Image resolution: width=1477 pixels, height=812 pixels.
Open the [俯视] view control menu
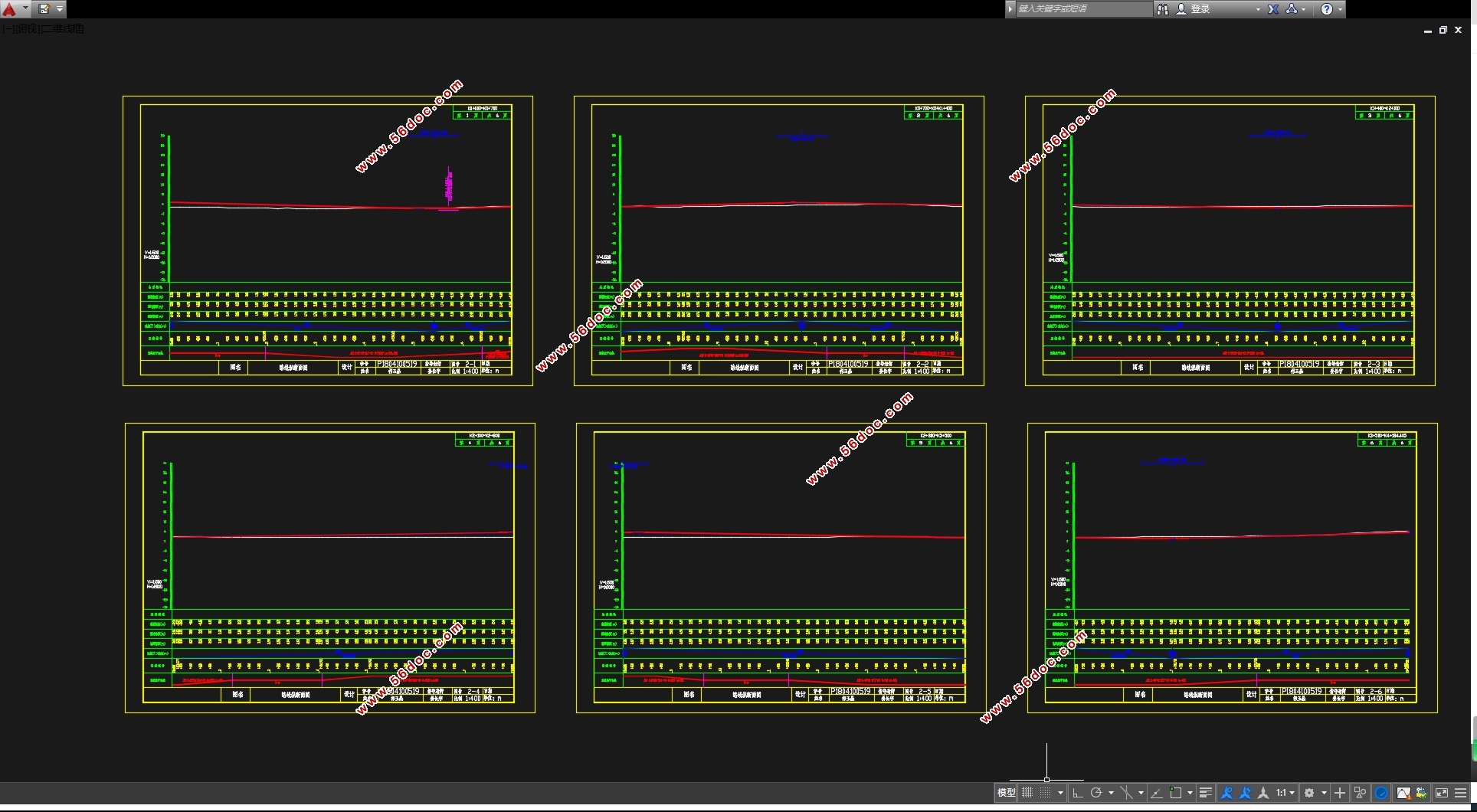click(x=28, y=29)
